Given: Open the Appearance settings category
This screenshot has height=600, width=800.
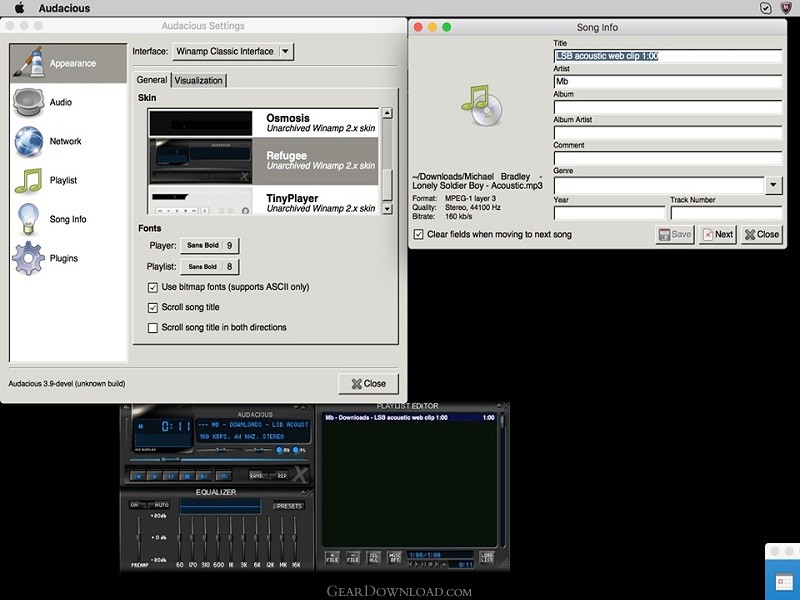Looking at the screenshot, I should (x=68, y=63).
